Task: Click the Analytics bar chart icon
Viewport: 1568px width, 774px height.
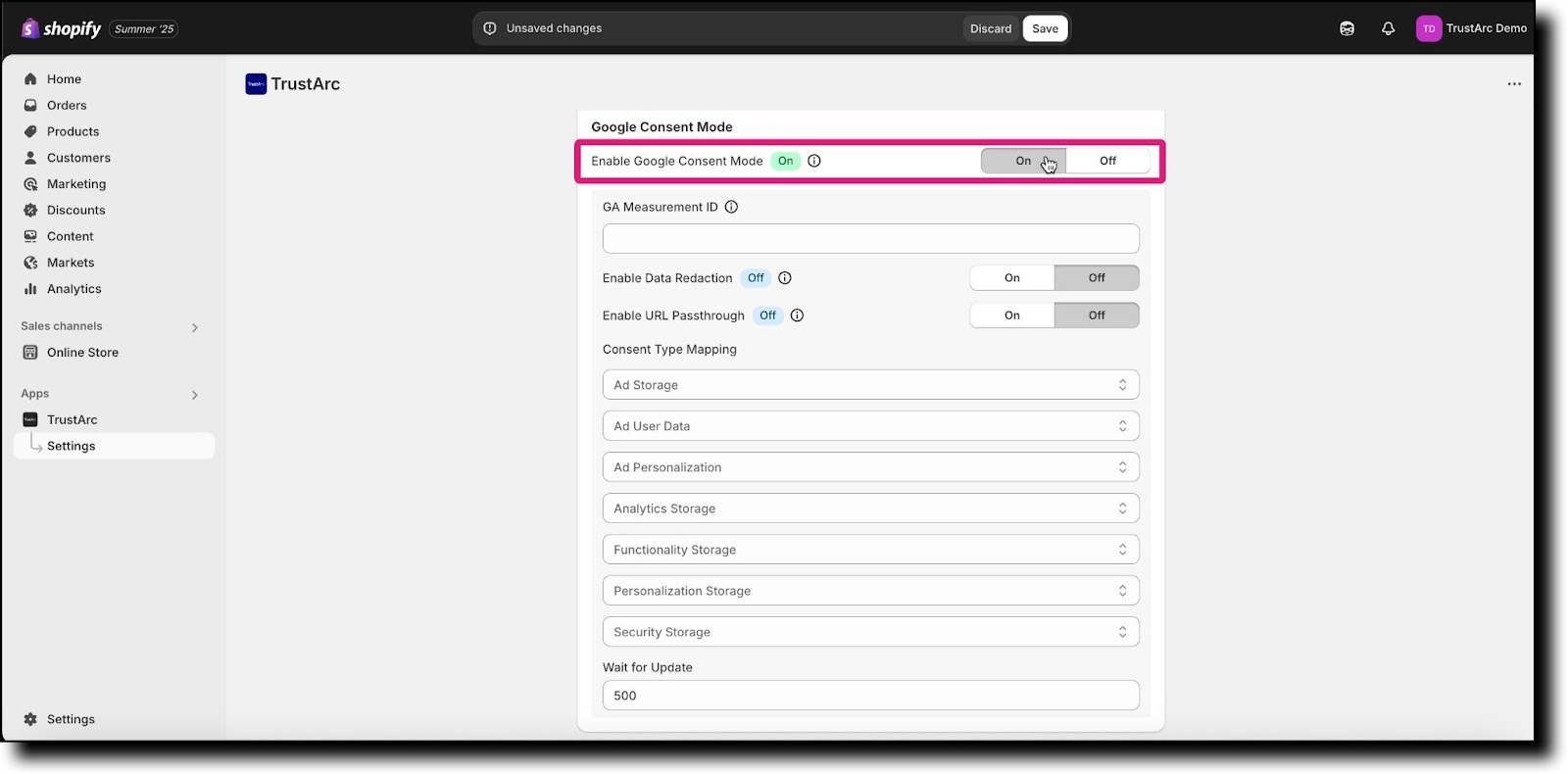Action: pos(30,289)
